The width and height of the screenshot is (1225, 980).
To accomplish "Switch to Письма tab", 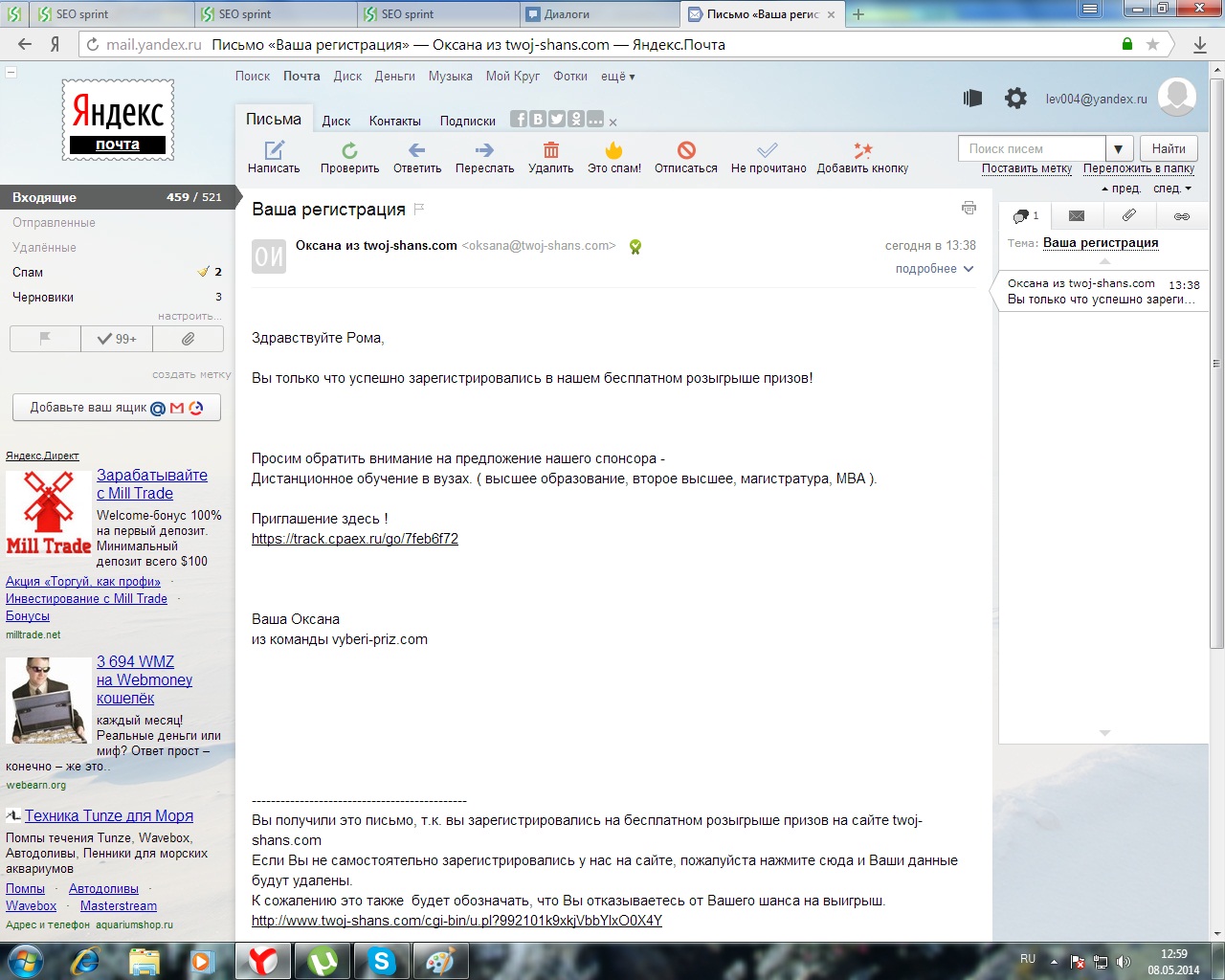I will (274, 120).
